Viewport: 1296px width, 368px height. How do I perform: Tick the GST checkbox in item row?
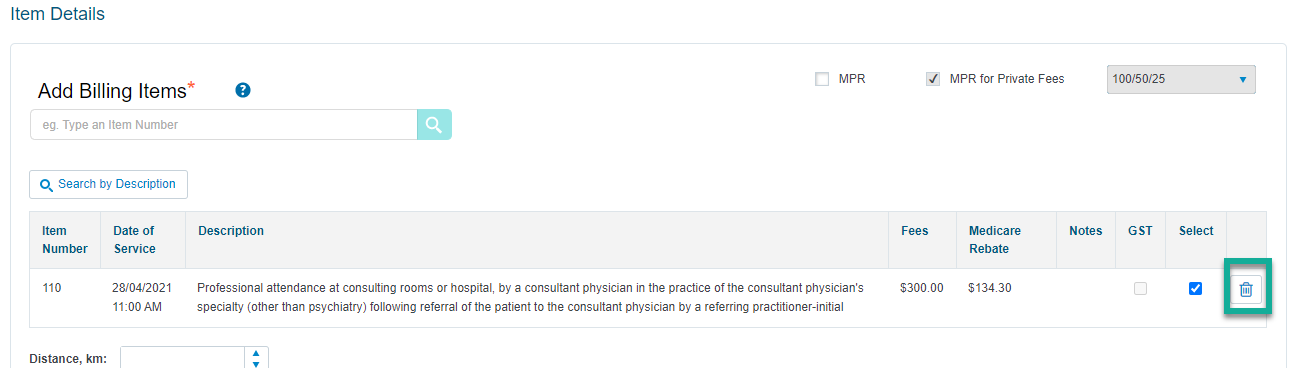point(1140,289)
